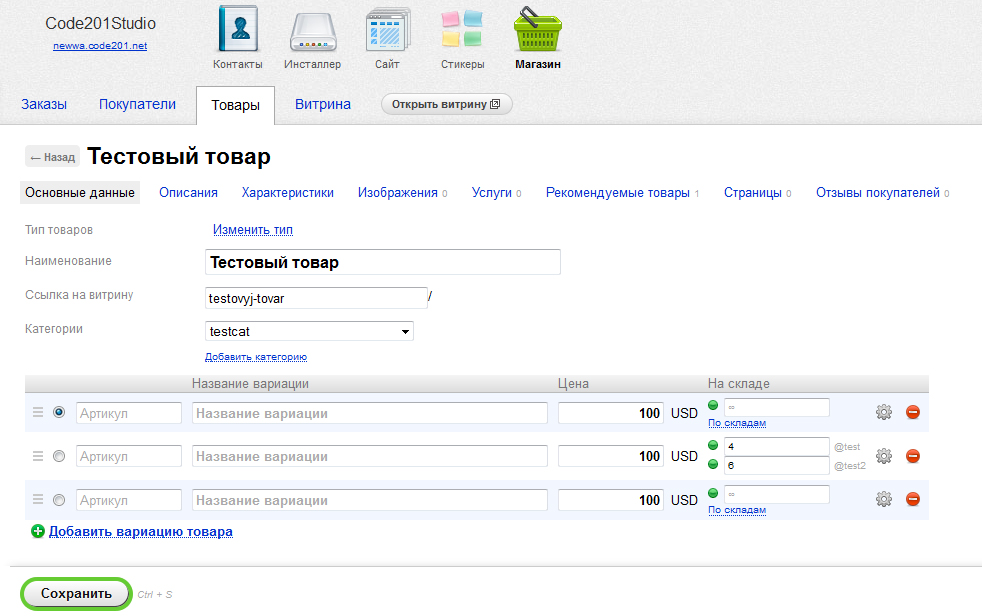Expand По складам for first variation
The width and height of the screenshot is (982, 616).
(737, 423)
